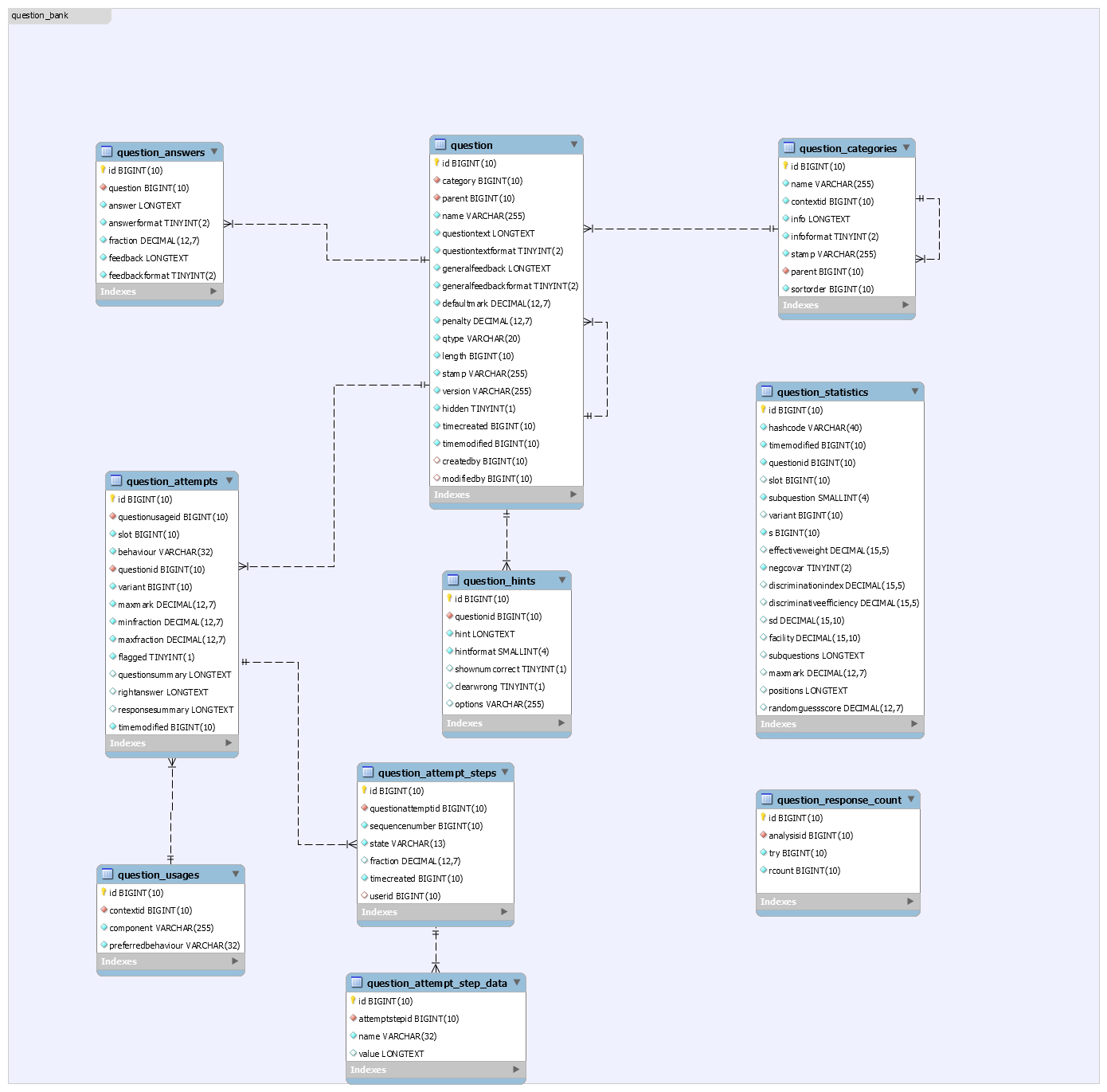Click the question_usages table icon

[108, 875]
